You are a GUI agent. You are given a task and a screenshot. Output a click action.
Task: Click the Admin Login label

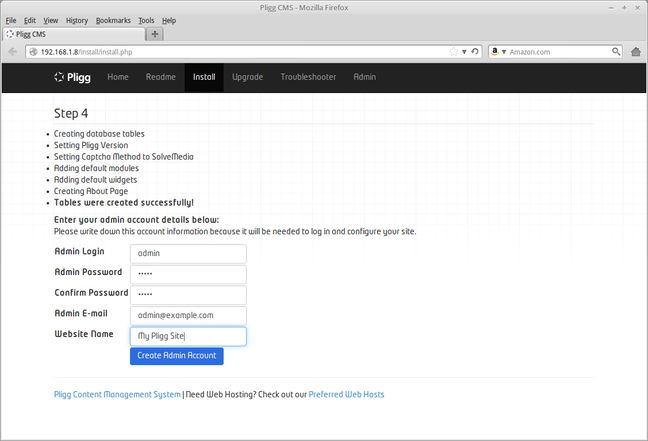79,251
